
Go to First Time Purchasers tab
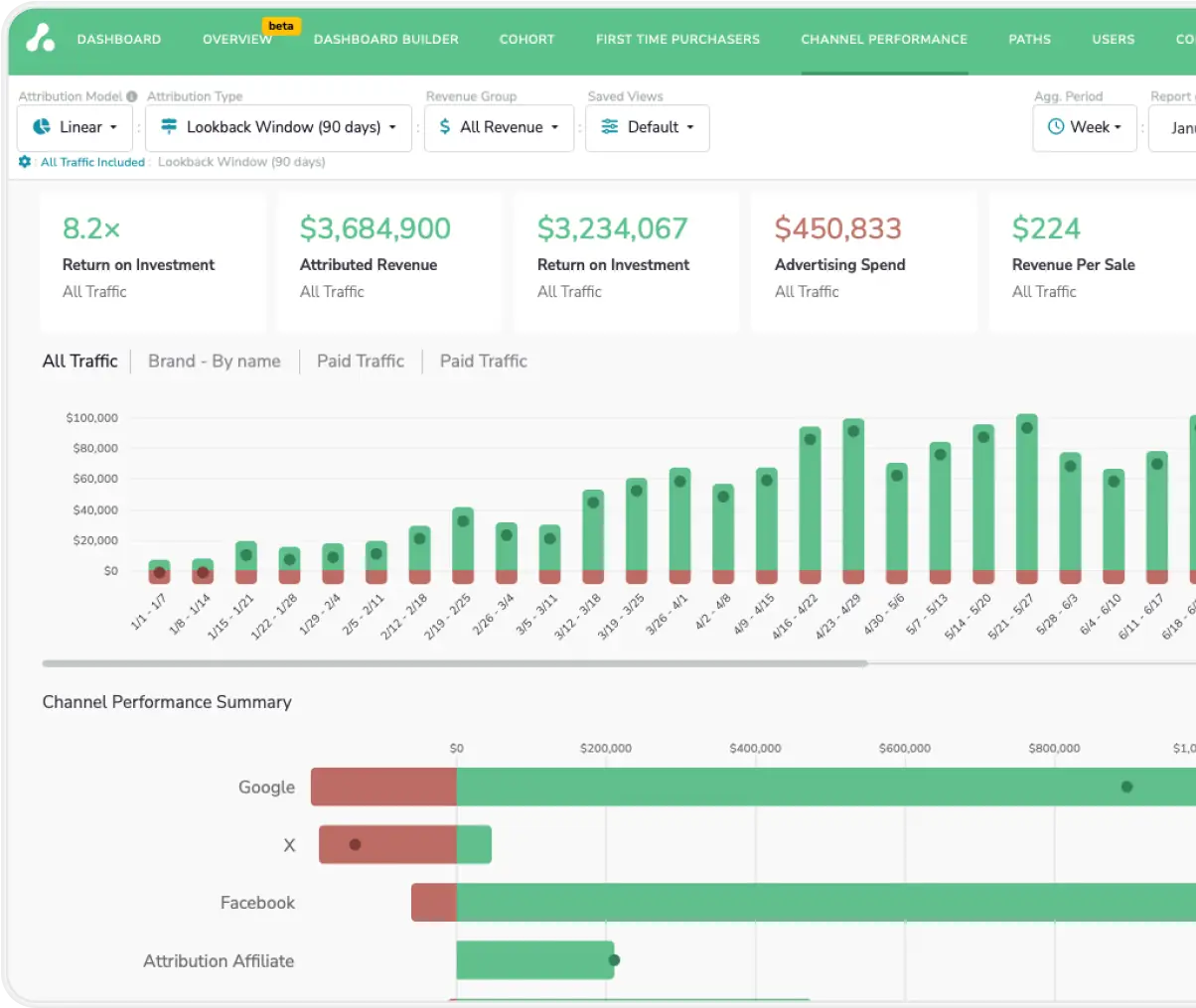point(677,40)
